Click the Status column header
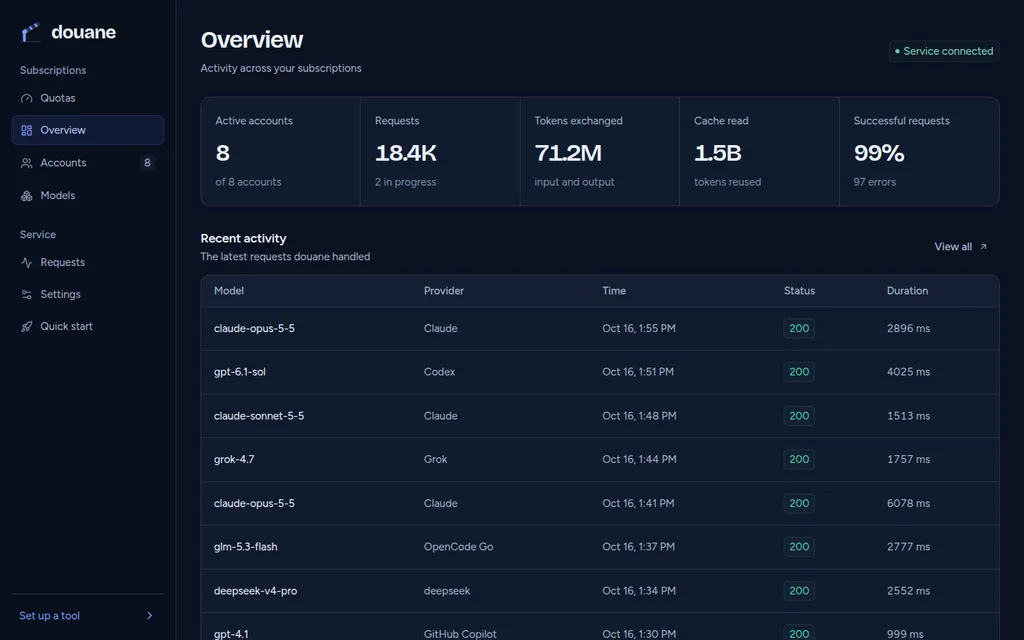1024x640 pixels. tap(799, 291)
